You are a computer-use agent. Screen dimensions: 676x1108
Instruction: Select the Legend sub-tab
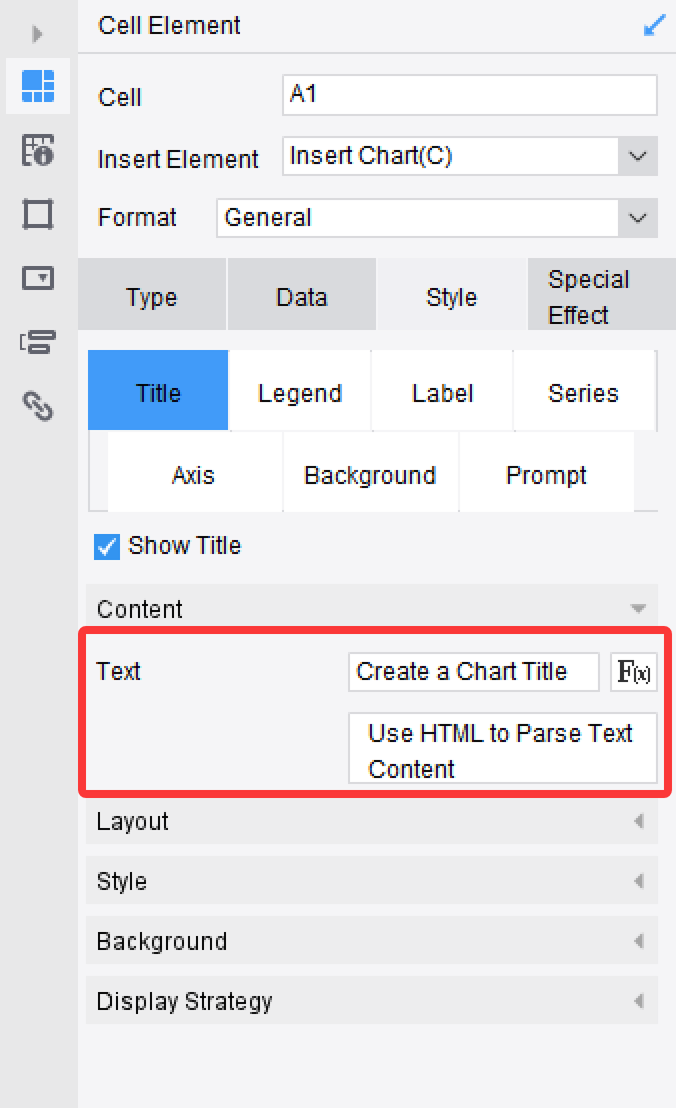(x=300, y=391)
